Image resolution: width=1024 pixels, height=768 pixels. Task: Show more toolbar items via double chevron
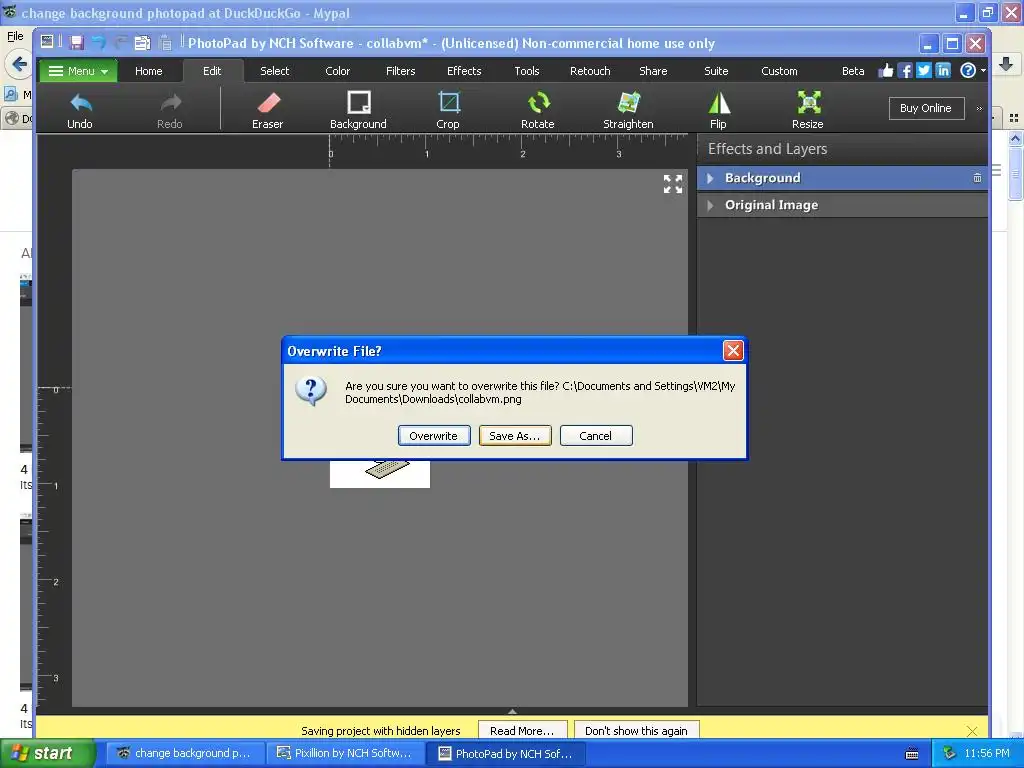[979, 108]
